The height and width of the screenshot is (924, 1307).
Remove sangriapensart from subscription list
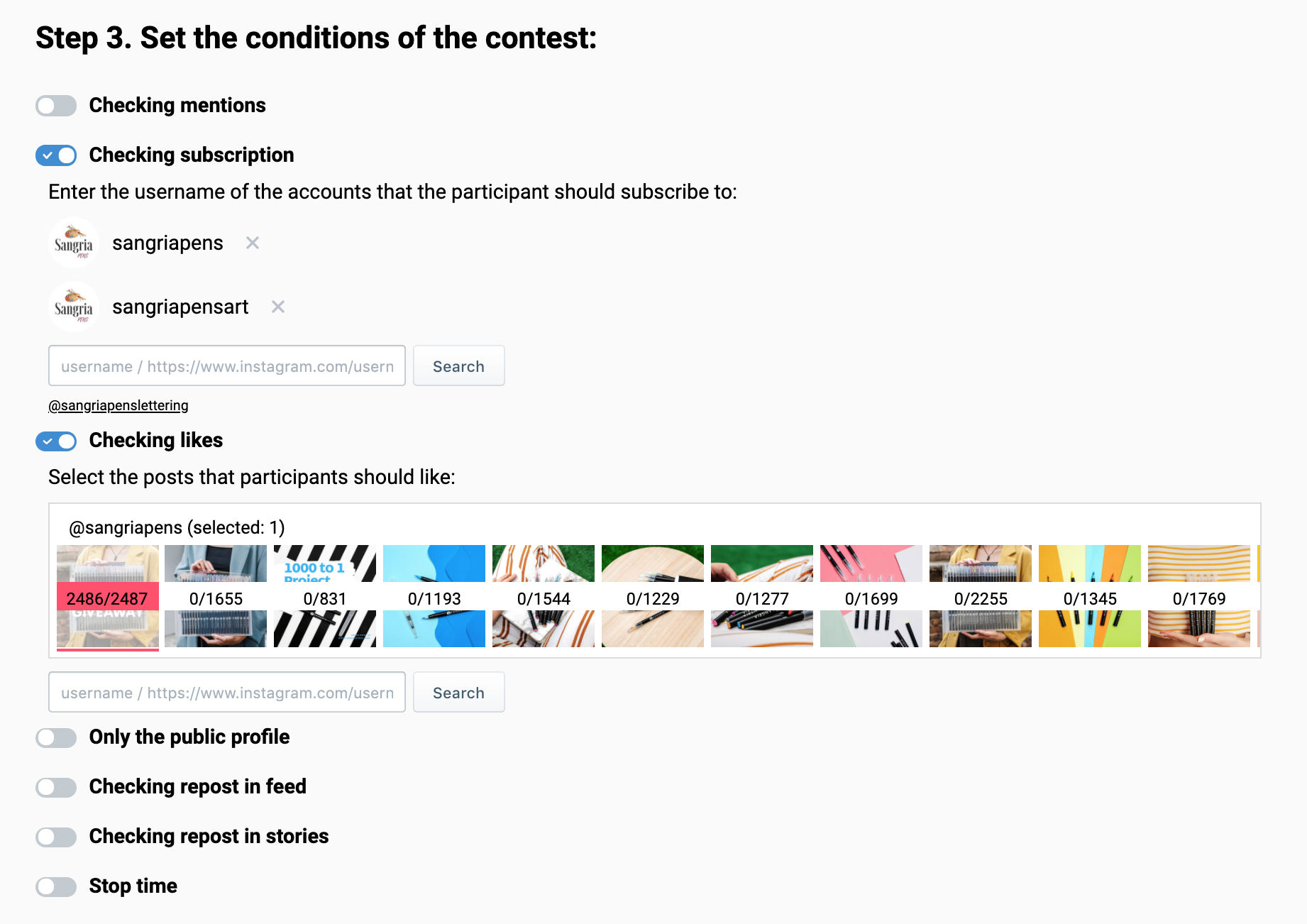pyautogui.click(x=277, y=307)
